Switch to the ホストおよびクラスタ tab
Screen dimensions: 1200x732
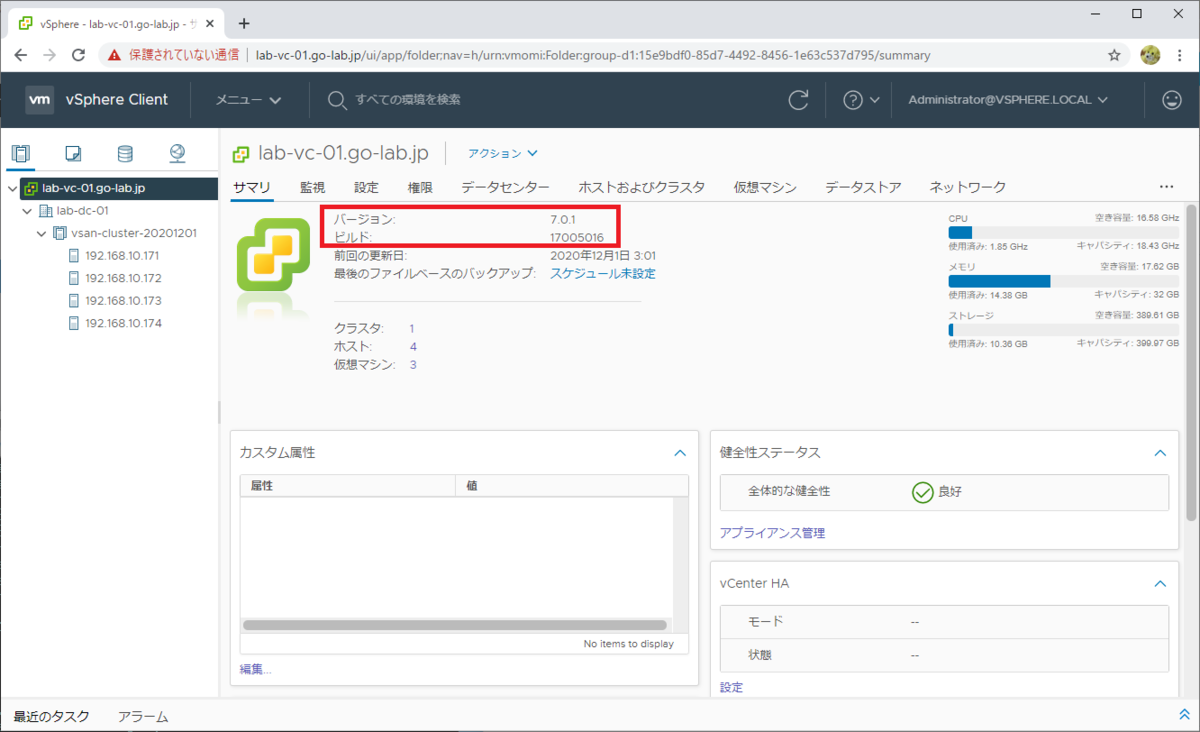pyautogui.click(x=641, y=187)
